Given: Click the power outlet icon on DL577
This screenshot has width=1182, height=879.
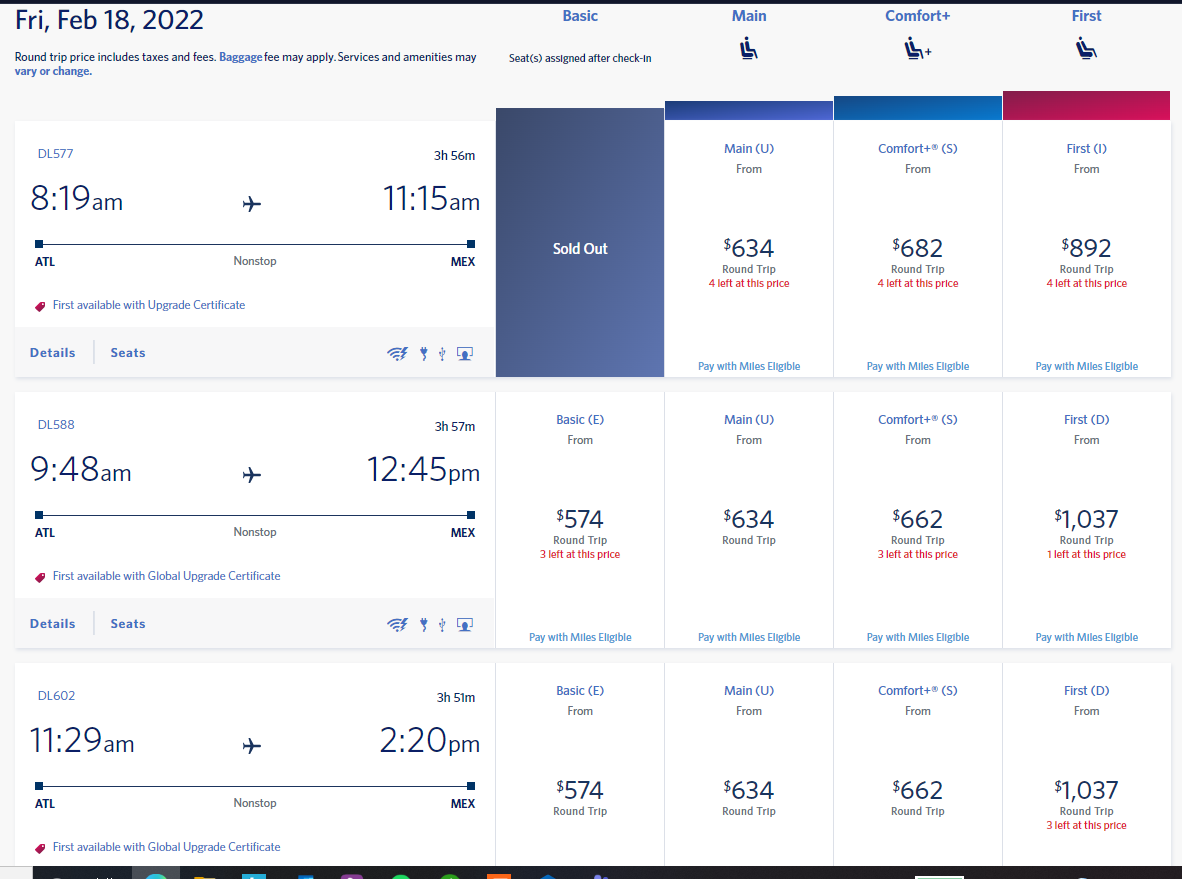Looking at the screenshot, I should point(423,353).
